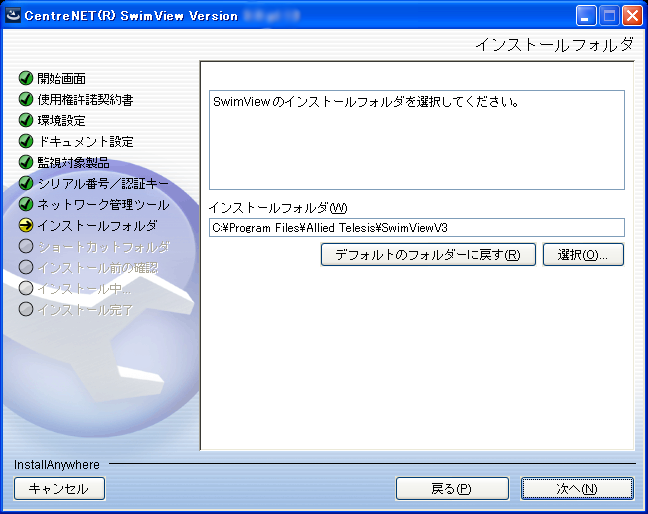Cancel installation with キャンセル button
Image resolution: width=648 pixels, height=514 pixels.
tap(60, 489)
